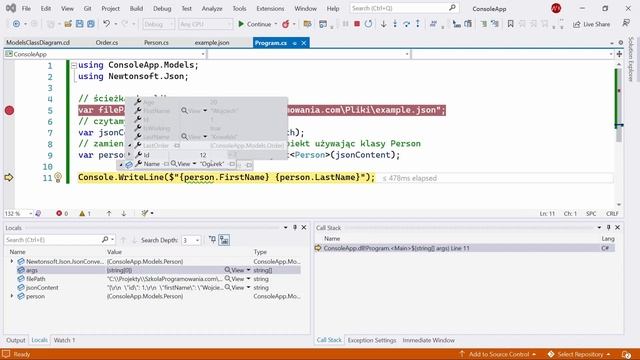This screenshot has height=360, width=640.
Task: Switch to the Order.cs tab
Action: [x=107, y=42]
